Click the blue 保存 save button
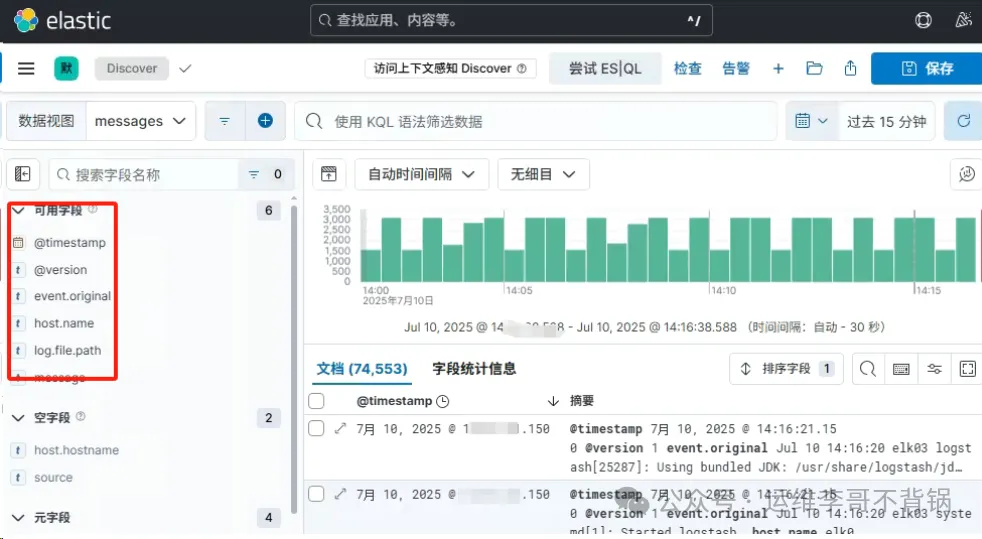The image size is (982, 539). [926, 68]
